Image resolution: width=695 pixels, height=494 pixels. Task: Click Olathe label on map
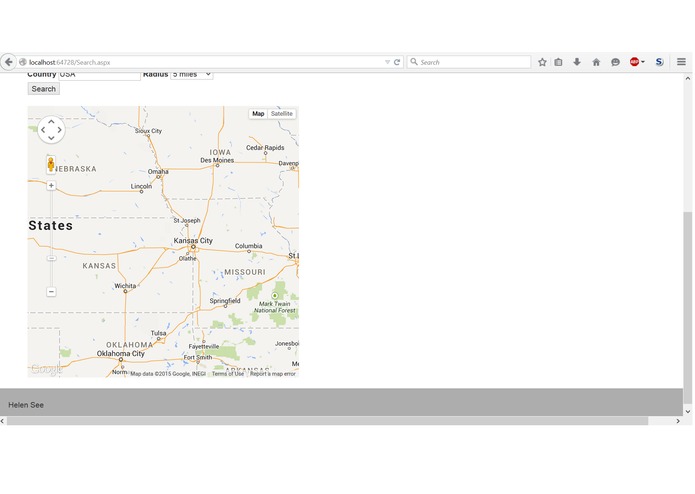(187, 258)
